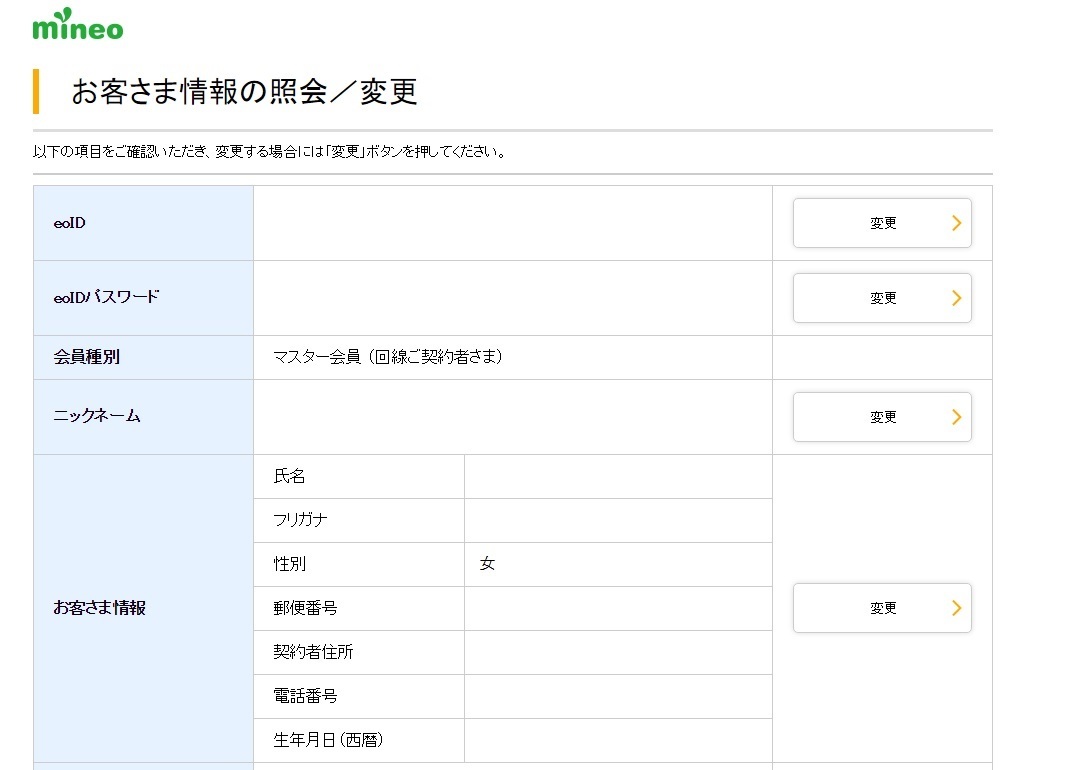Click the 契約者住所 field label

pos(313,652)
